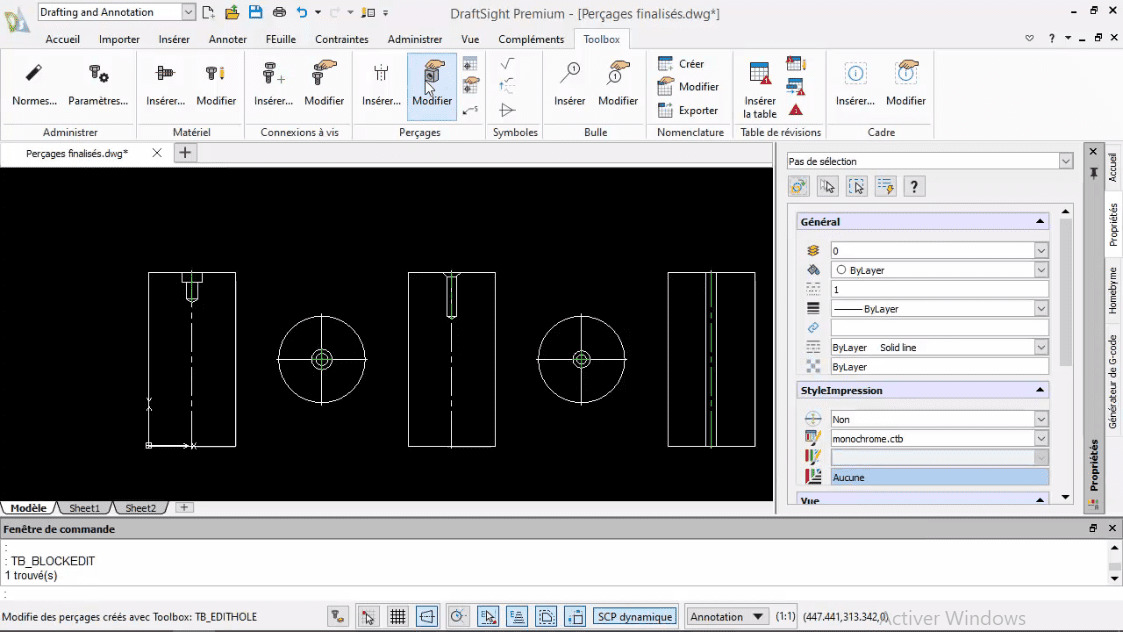The width and height of the screenshot is (1123, 632).
Task: Click Modifier in the Perçages group
Action: pos(432,85)
